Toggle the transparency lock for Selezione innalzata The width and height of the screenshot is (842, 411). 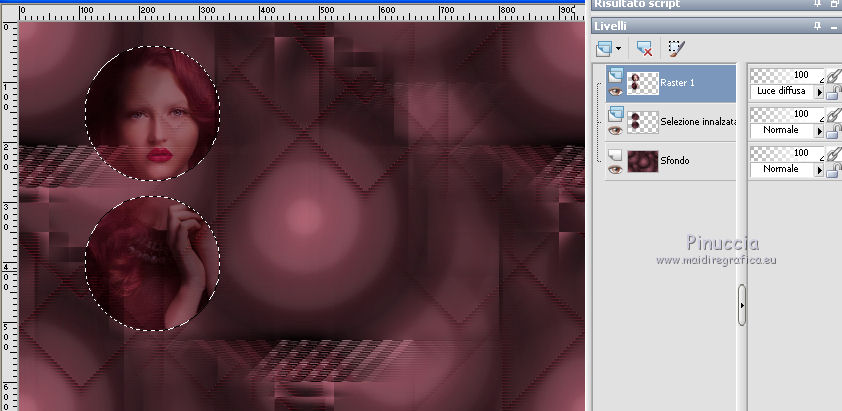[833, 131]
